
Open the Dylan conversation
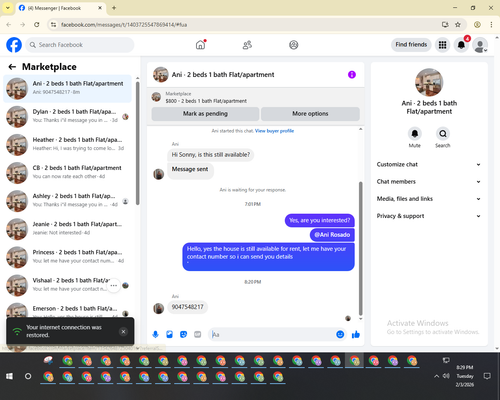point(67,117)
